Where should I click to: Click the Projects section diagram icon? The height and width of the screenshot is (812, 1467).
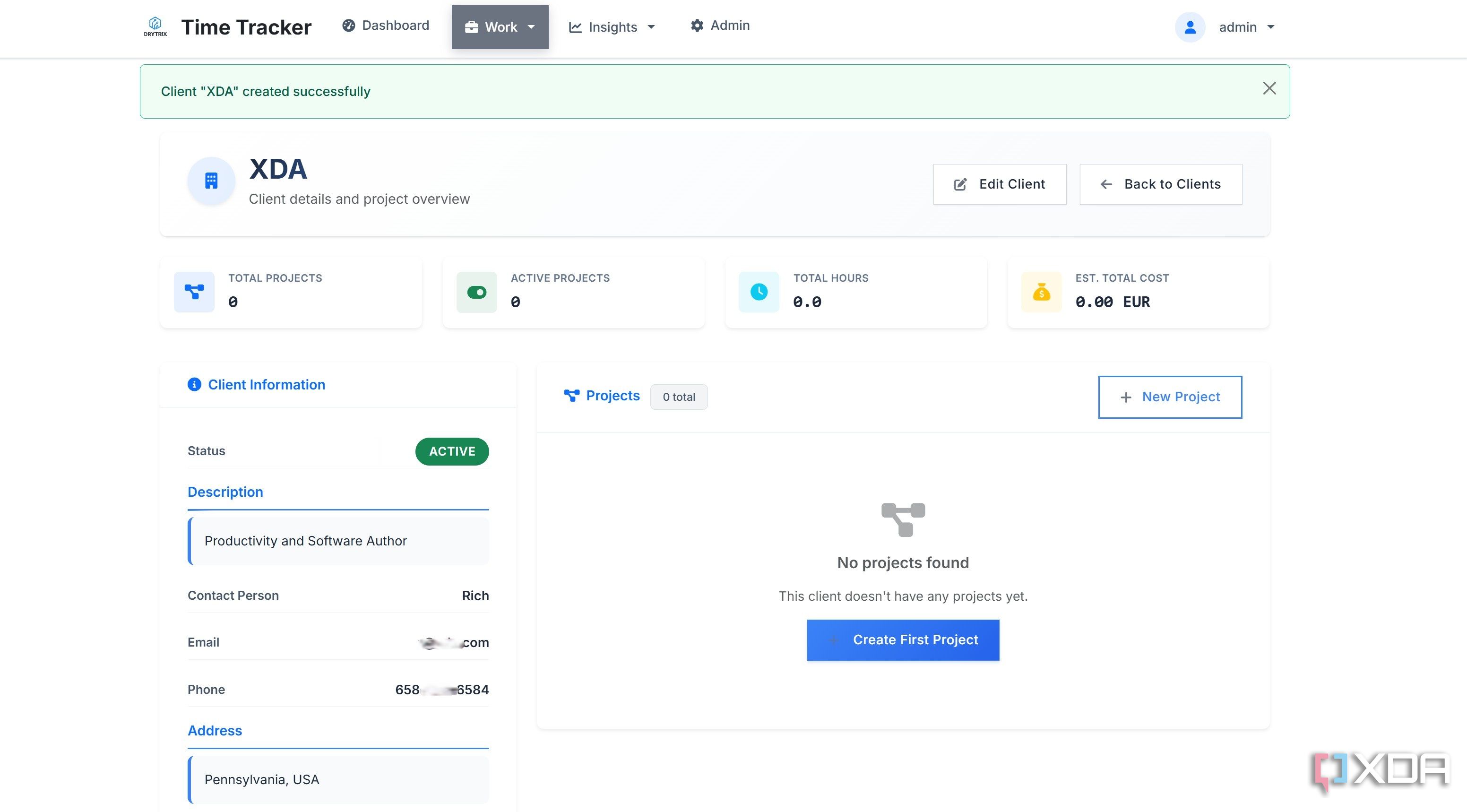tap(571, 395)
